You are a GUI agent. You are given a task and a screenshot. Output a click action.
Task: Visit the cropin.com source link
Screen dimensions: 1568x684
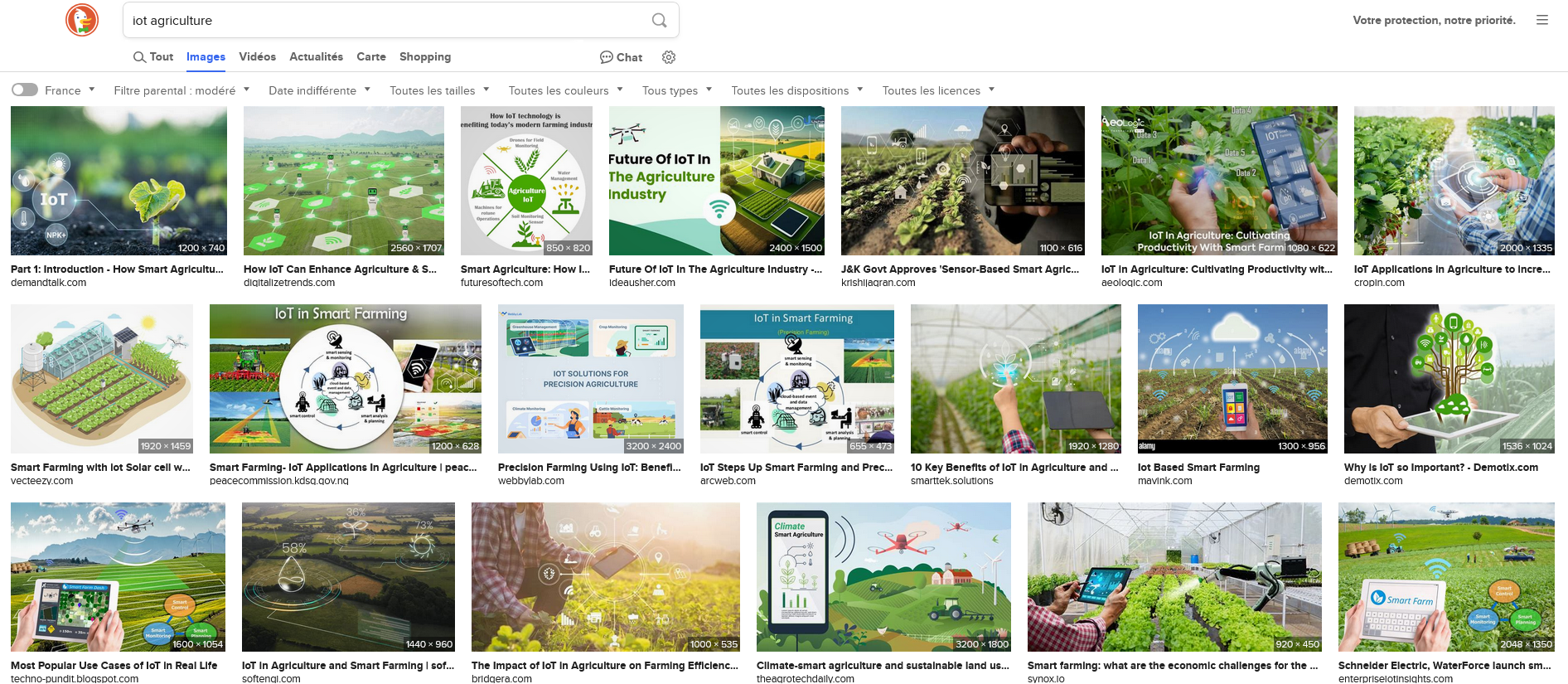click(1379, 283)
